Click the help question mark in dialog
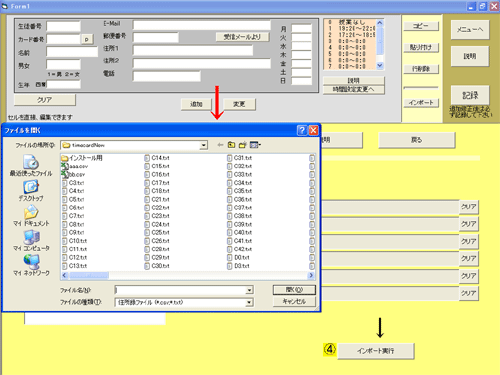This screenshot has height=375, width=500. (x=302, y=130)
